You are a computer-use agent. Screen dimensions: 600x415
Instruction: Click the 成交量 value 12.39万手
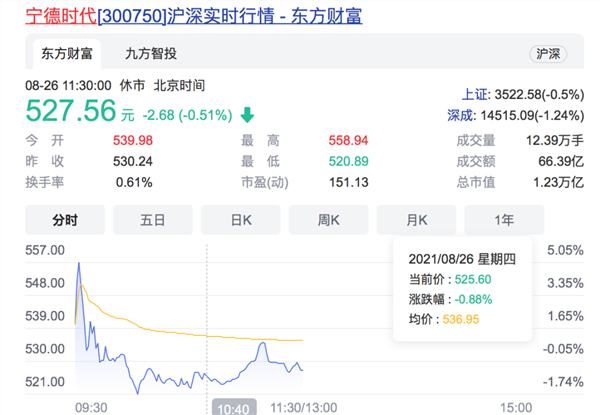tap(555, 140)
